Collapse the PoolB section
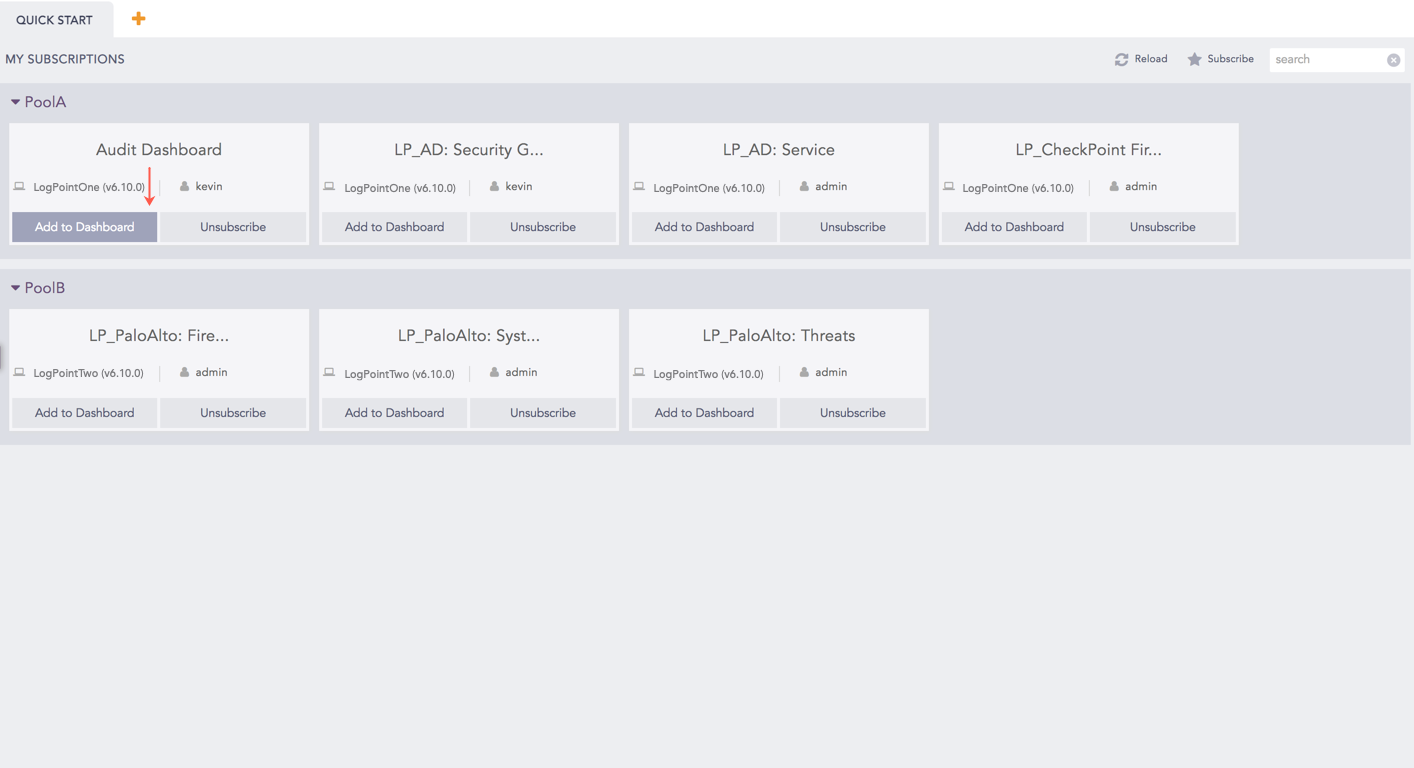The image size is (1414, 768). coord(15,288)
